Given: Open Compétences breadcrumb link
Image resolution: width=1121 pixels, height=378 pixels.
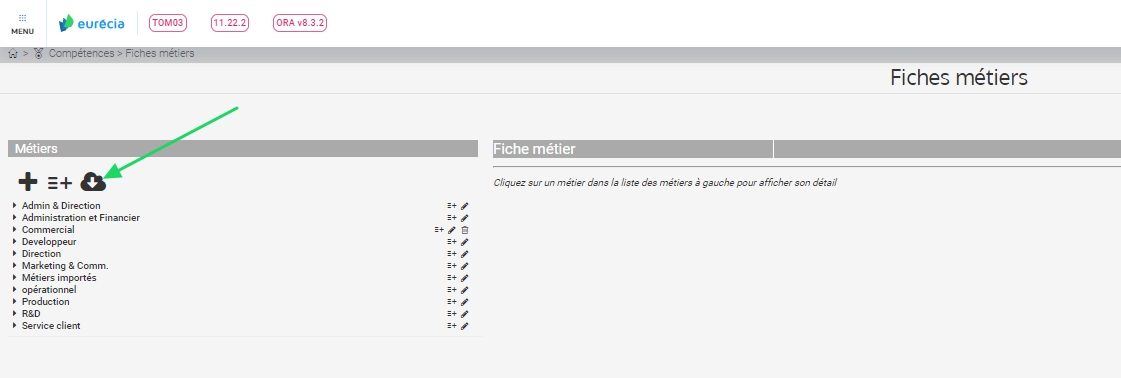Looking at the screenshot, I should 82,54.
